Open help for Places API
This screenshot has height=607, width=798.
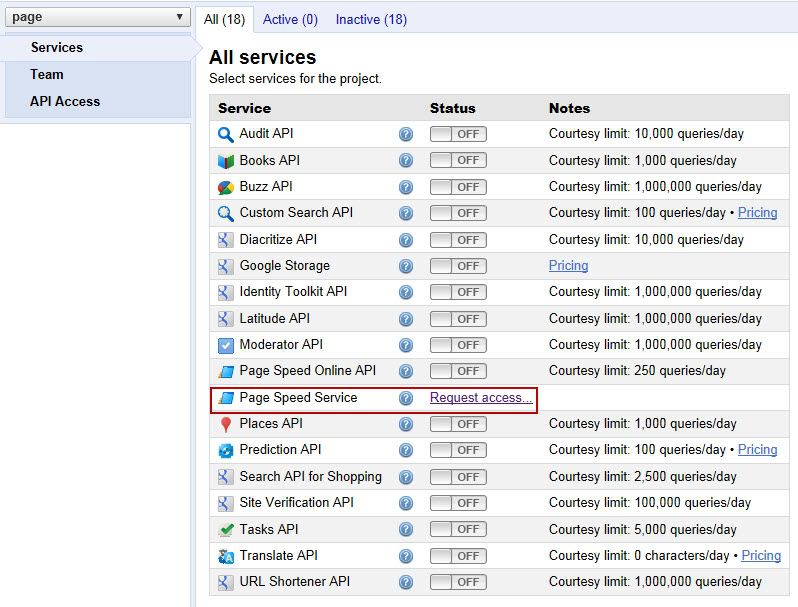pos(406,424)
